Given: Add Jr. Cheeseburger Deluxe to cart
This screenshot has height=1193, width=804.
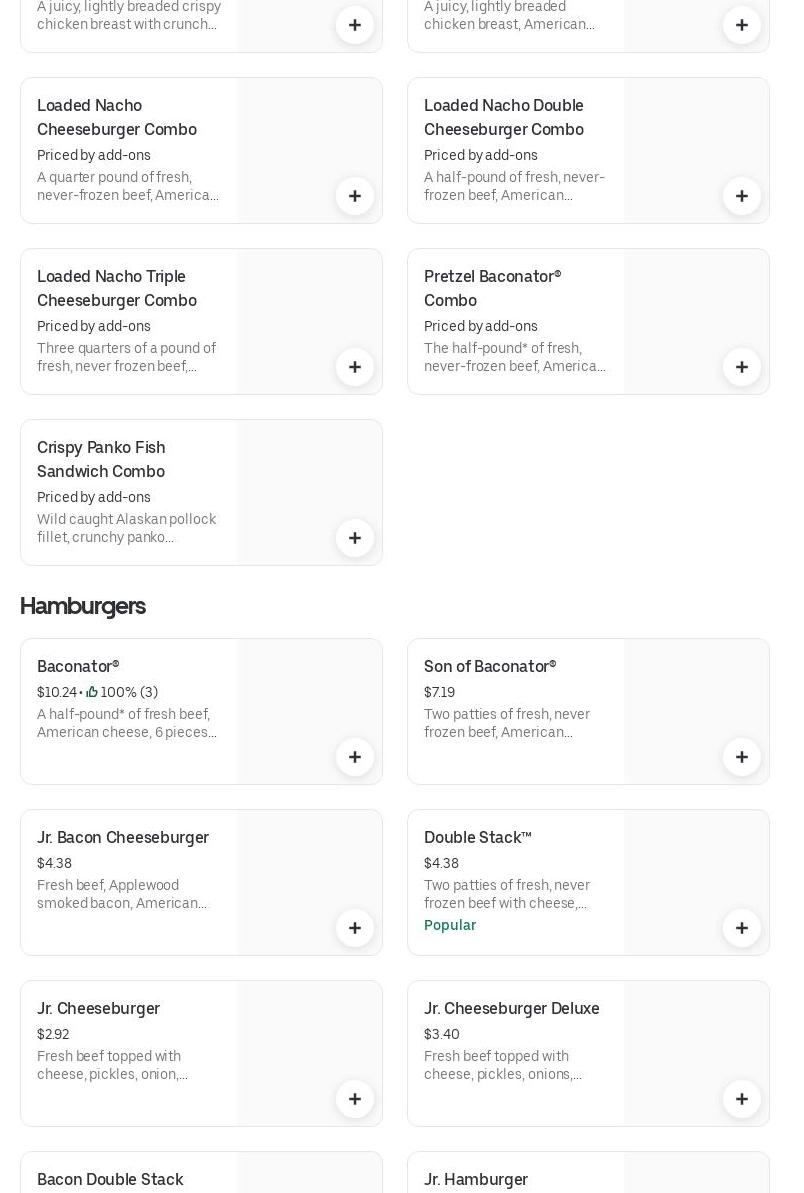Looking at the screenshot, I should [742, 1099].
